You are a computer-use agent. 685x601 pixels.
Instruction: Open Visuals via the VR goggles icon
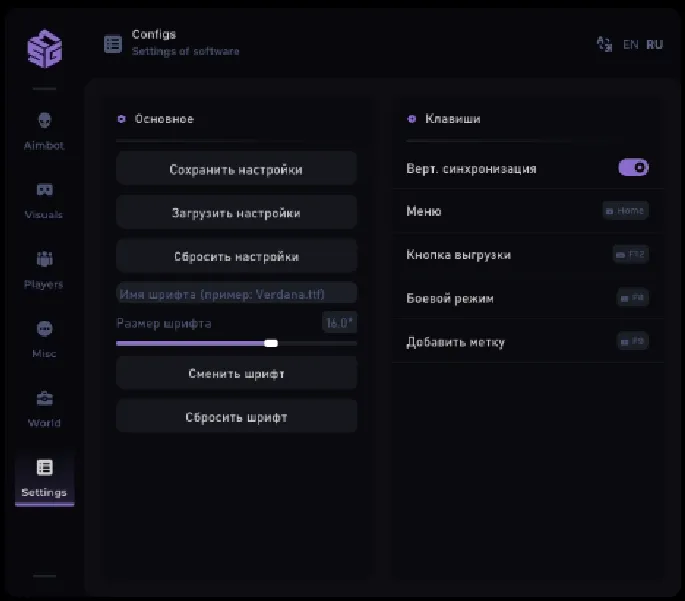click(44, 190)
